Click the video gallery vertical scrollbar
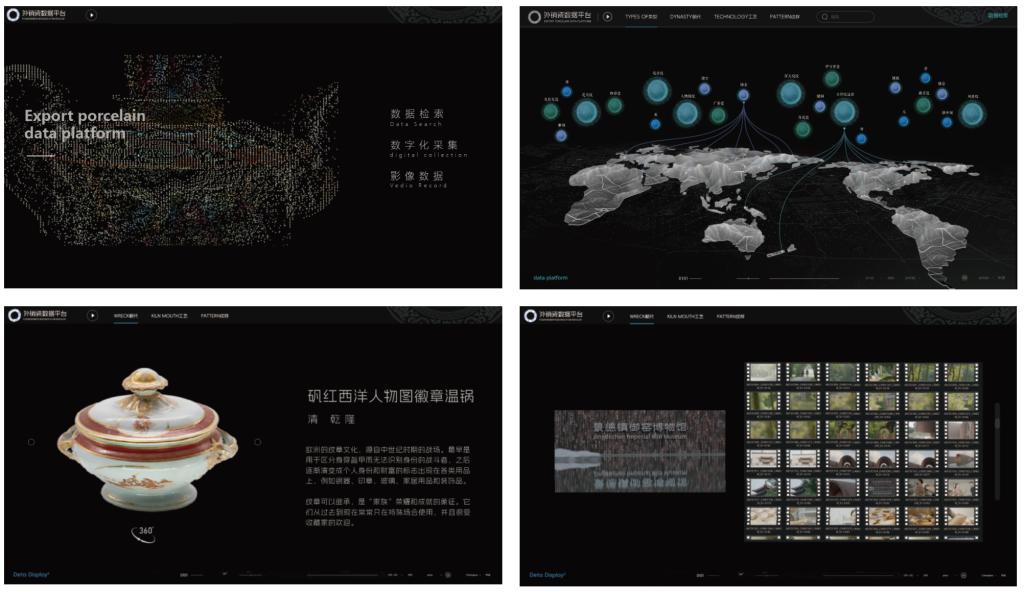The height and width of the screenshot is (592, 1024). [x=996, y=450]
